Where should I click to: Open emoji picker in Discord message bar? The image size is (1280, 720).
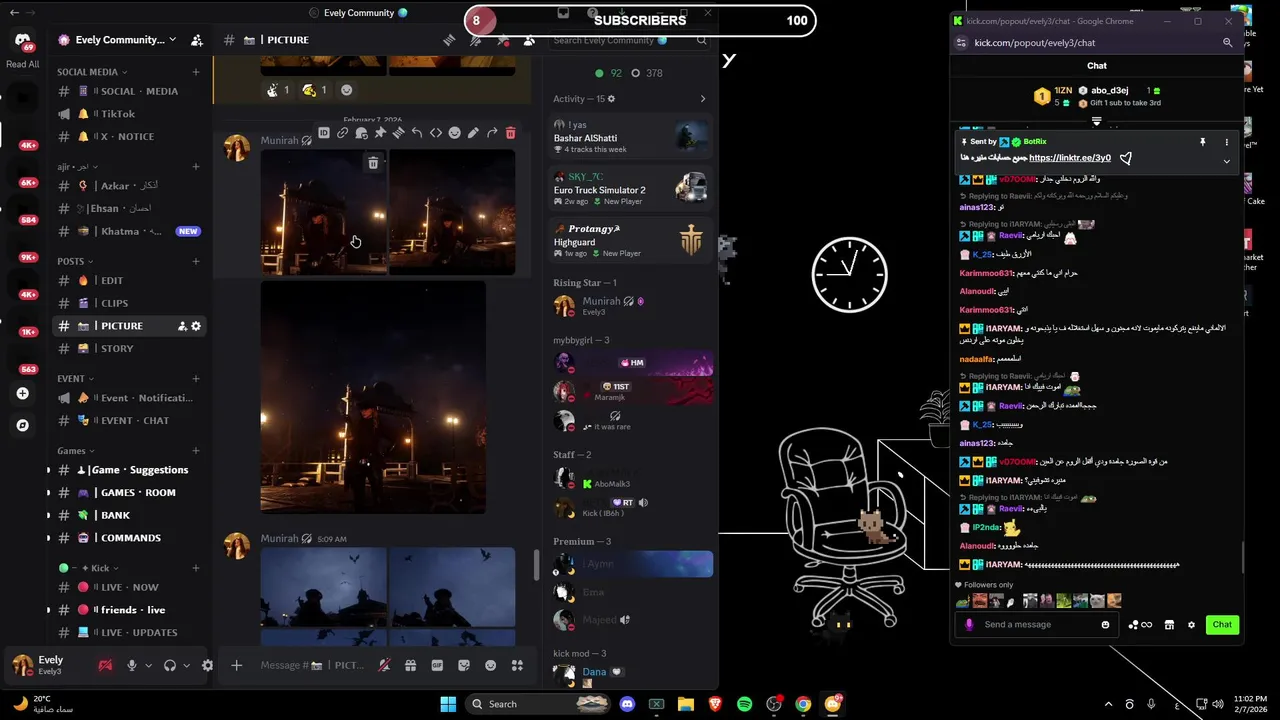(490, 665)
